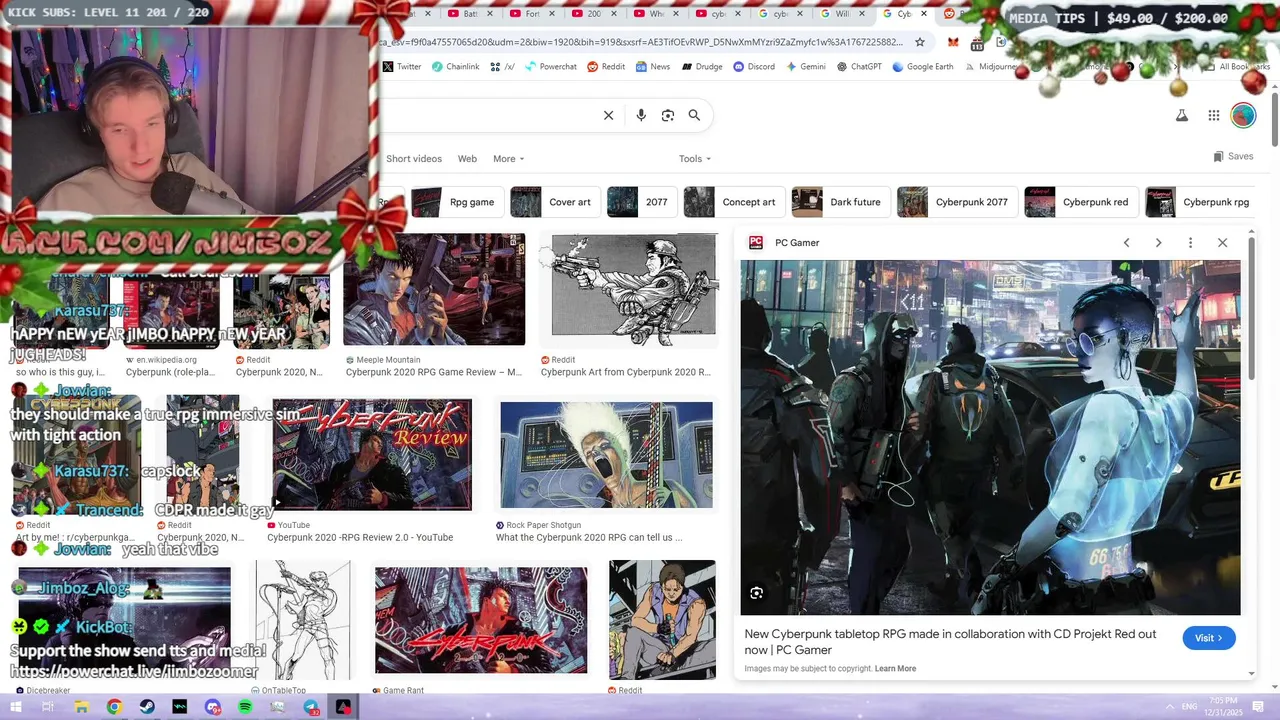Open the Google account avatar
Screen dimensions: 1280x720
click(1243, 115)
